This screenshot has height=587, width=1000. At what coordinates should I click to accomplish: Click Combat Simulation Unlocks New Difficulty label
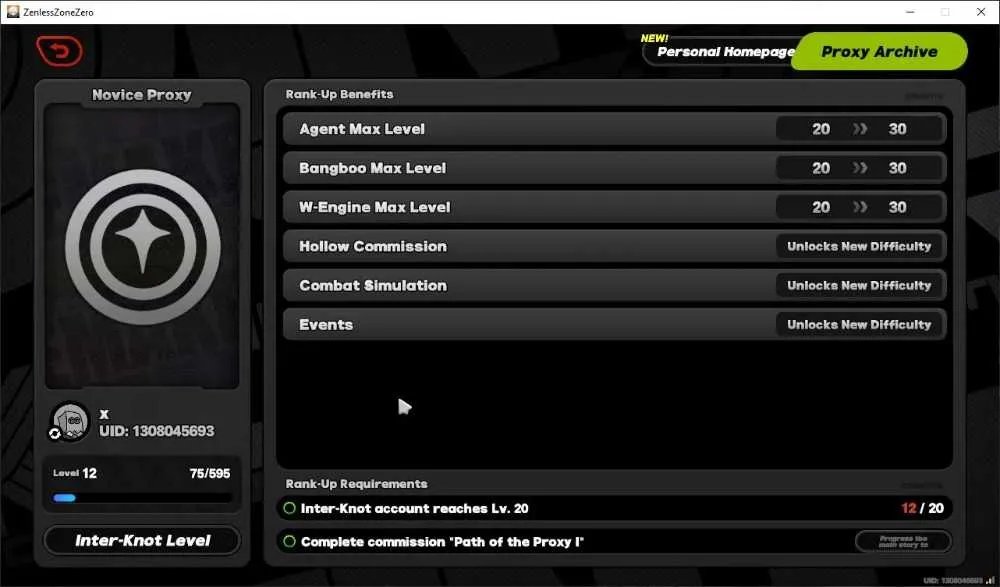[x=859, y=285]
